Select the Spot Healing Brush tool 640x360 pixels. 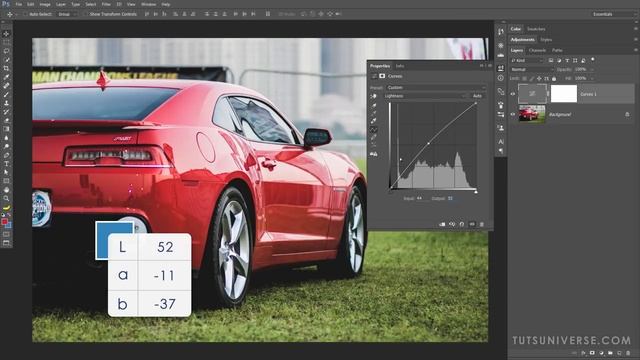pyautogui.click(x=6, y=86)
